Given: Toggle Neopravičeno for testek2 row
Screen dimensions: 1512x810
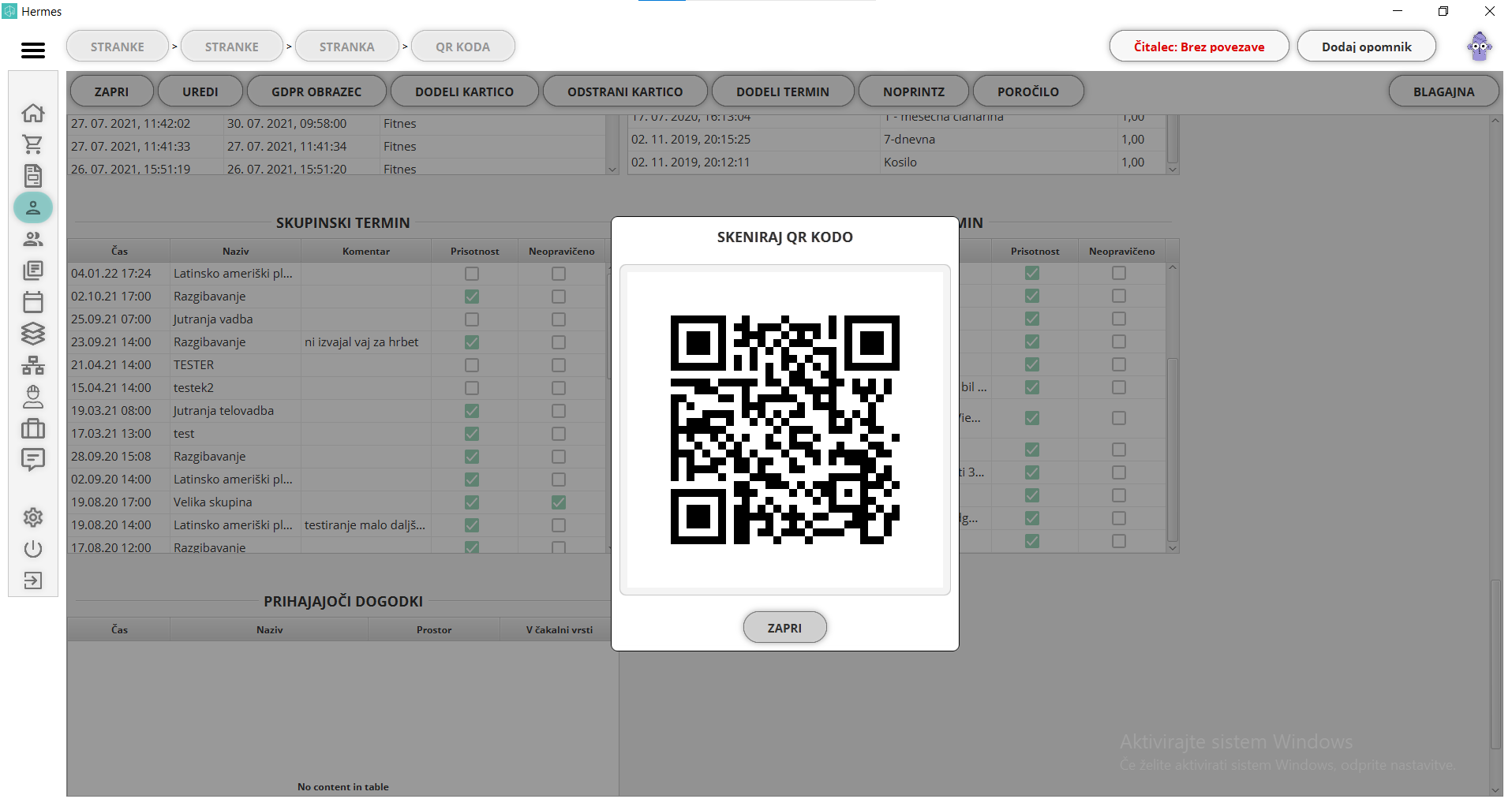Looking at the screenshot, I should [x=559, y=388].
